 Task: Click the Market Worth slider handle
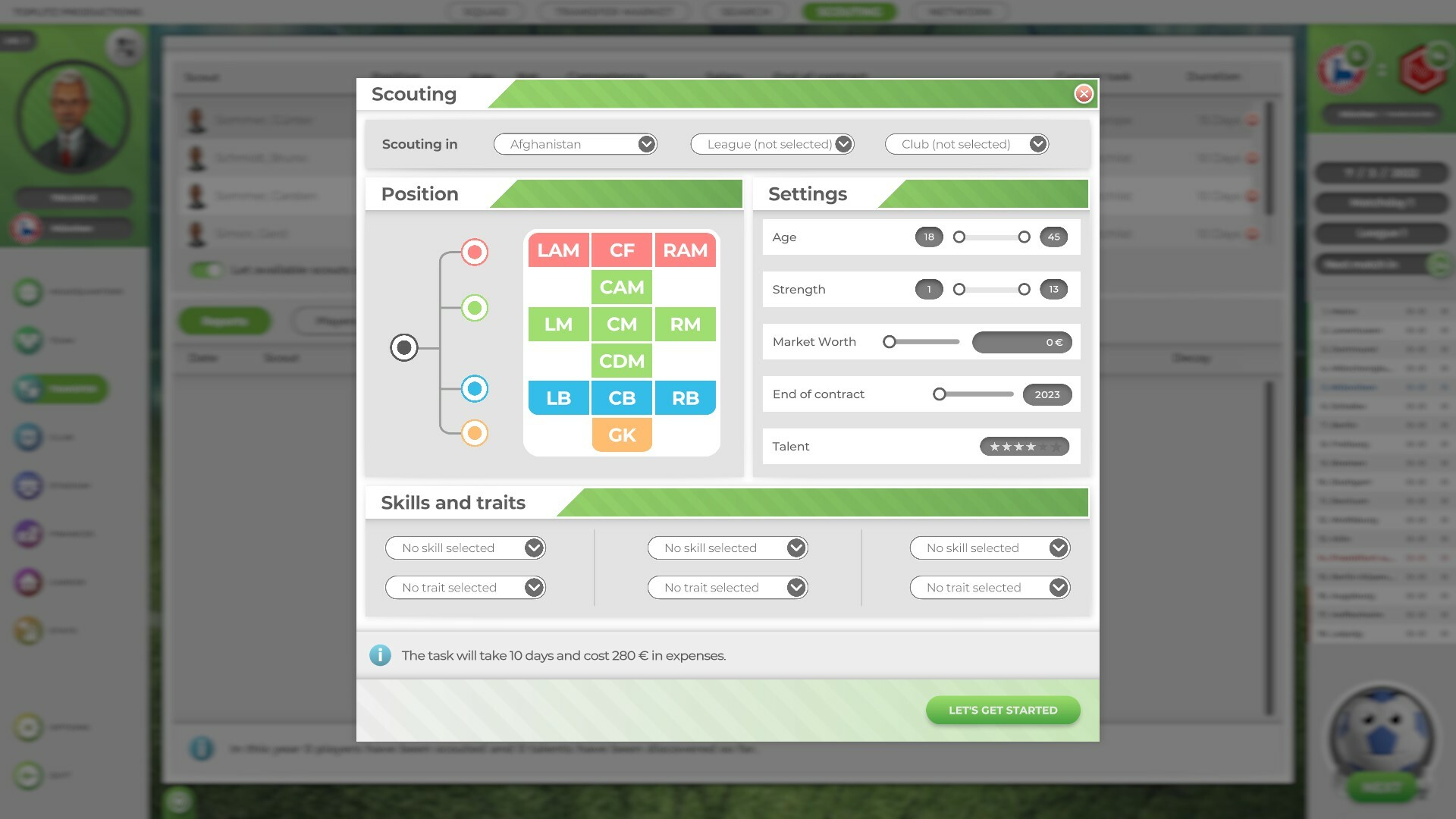(888, 341)
